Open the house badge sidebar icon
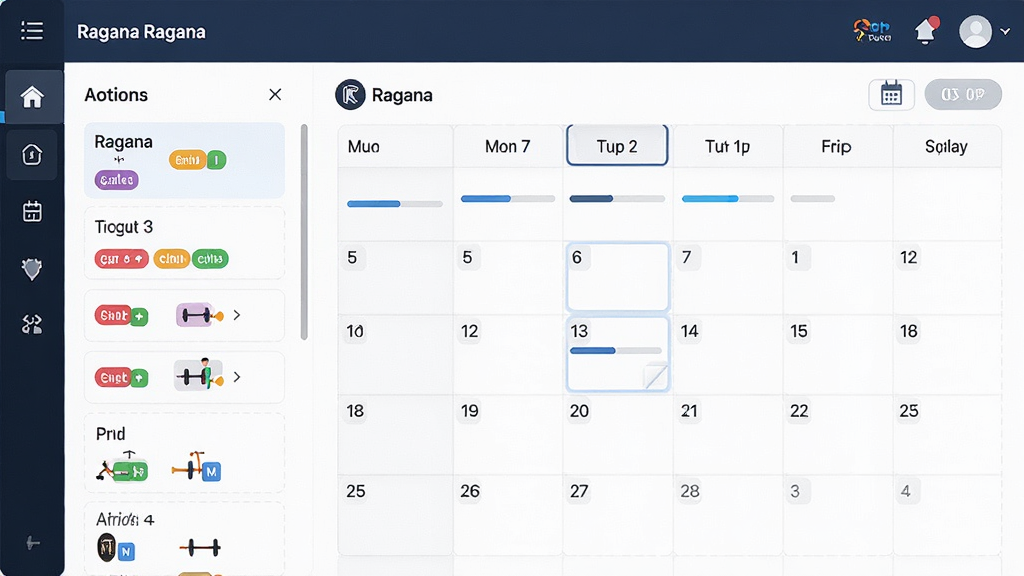The width and height of the screenshot is (1024, 576). tap(32, 155)
